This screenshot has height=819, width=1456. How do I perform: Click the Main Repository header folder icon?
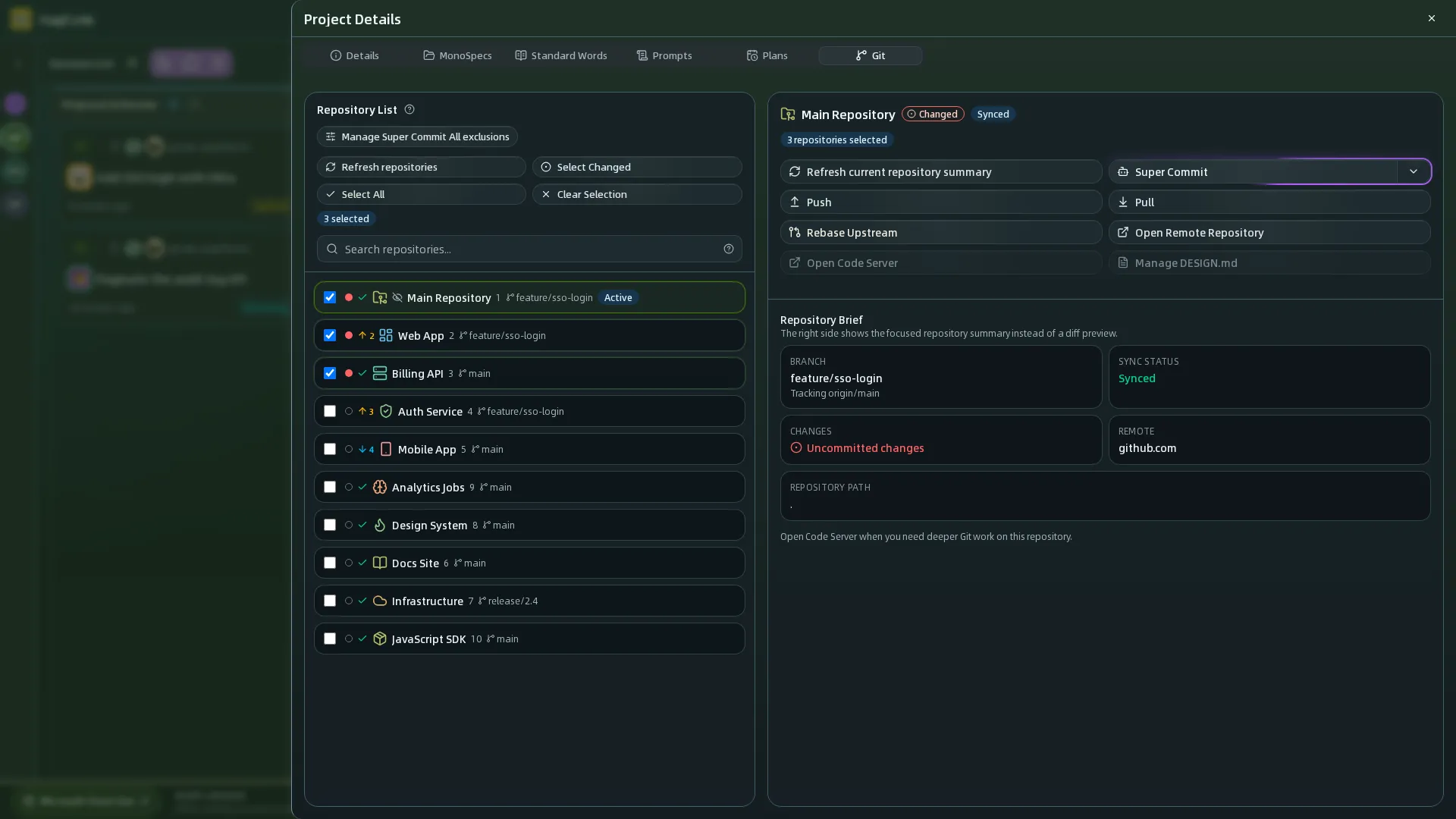click(788, 115)
